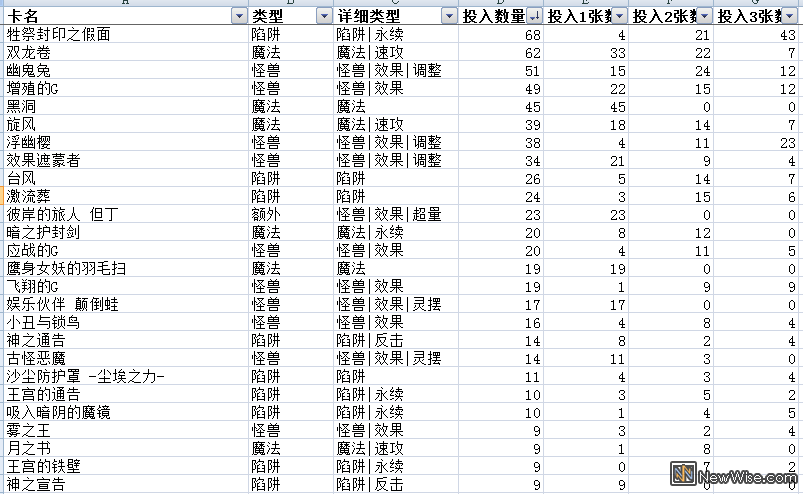Open the 类型 column filter dropdown
803x494 pixels.
[x=324, y=16]
